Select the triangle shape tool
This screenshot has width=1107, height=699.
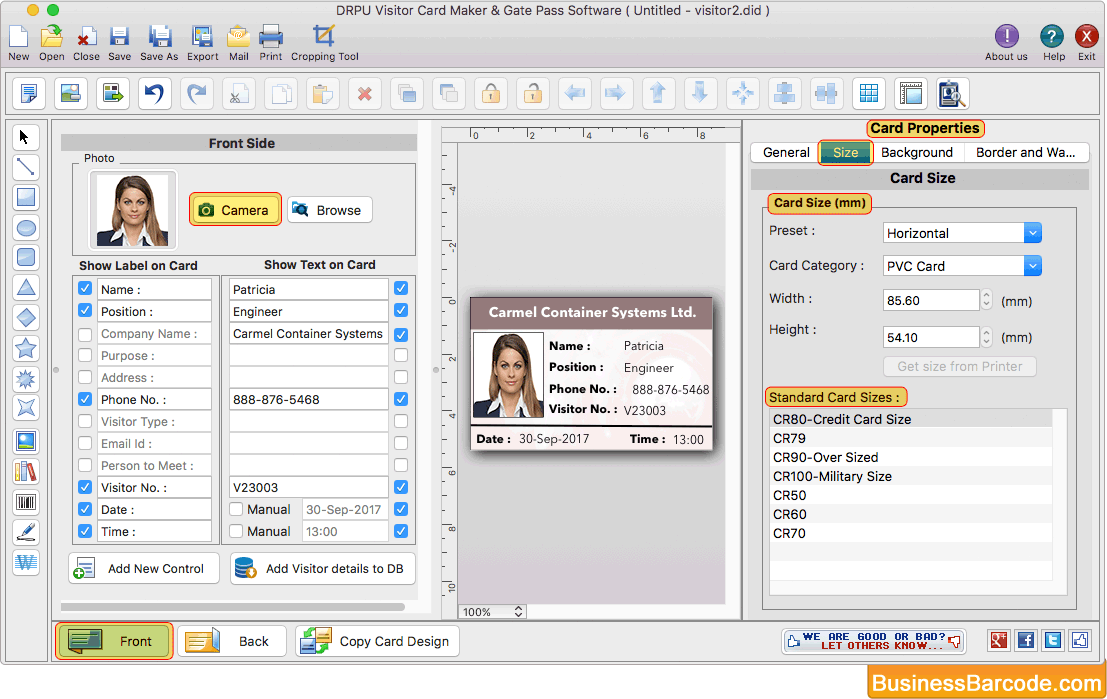coord(26,288)
